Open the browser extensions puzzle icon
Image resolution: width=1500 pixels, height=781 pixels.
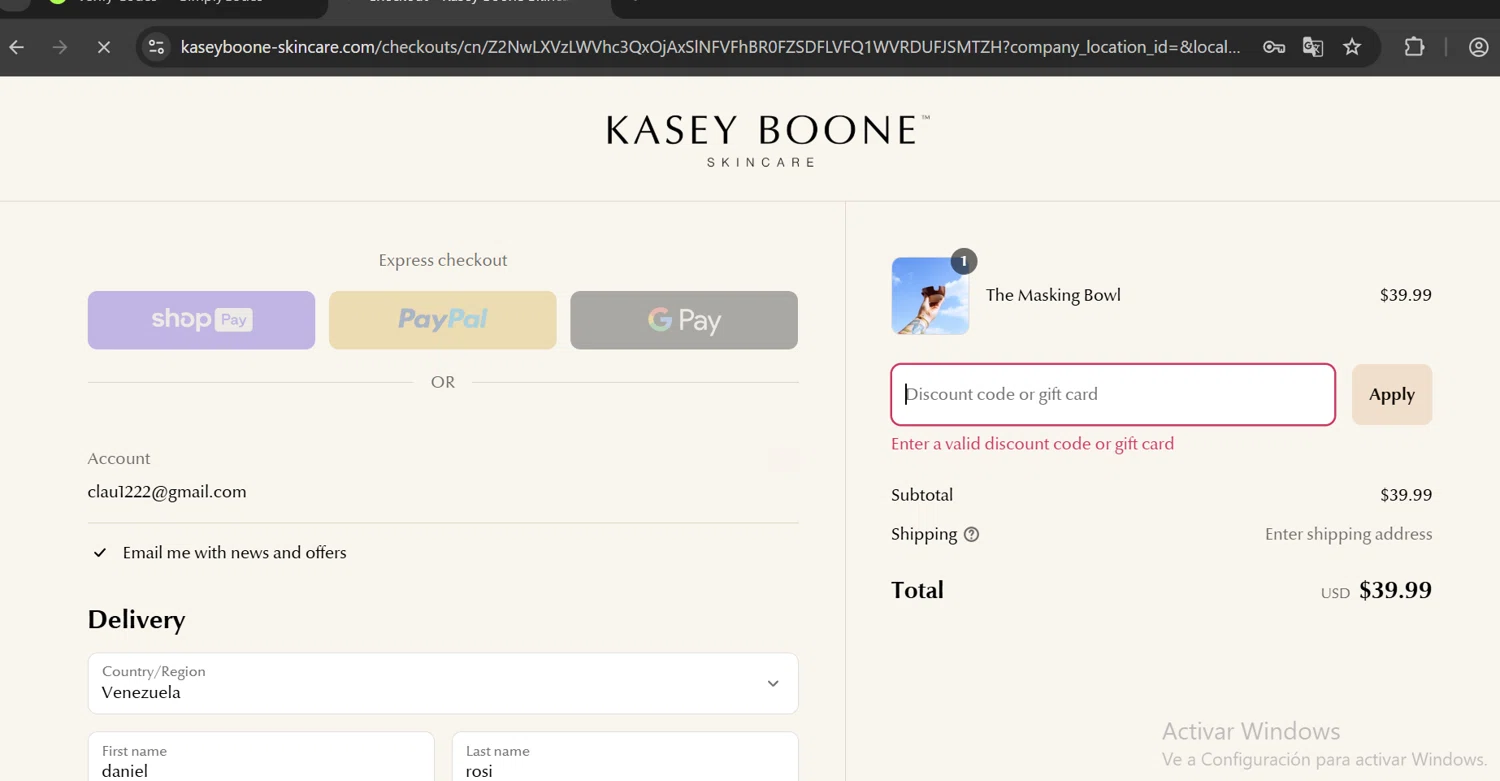tap(1414, 47)
